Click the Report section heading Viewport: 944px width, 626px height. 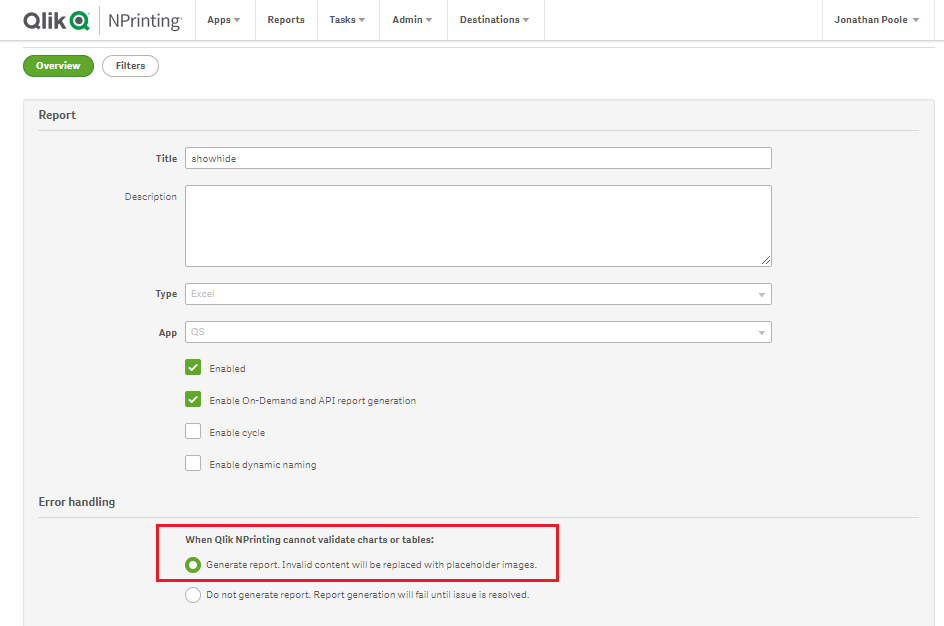pos(57,115)
